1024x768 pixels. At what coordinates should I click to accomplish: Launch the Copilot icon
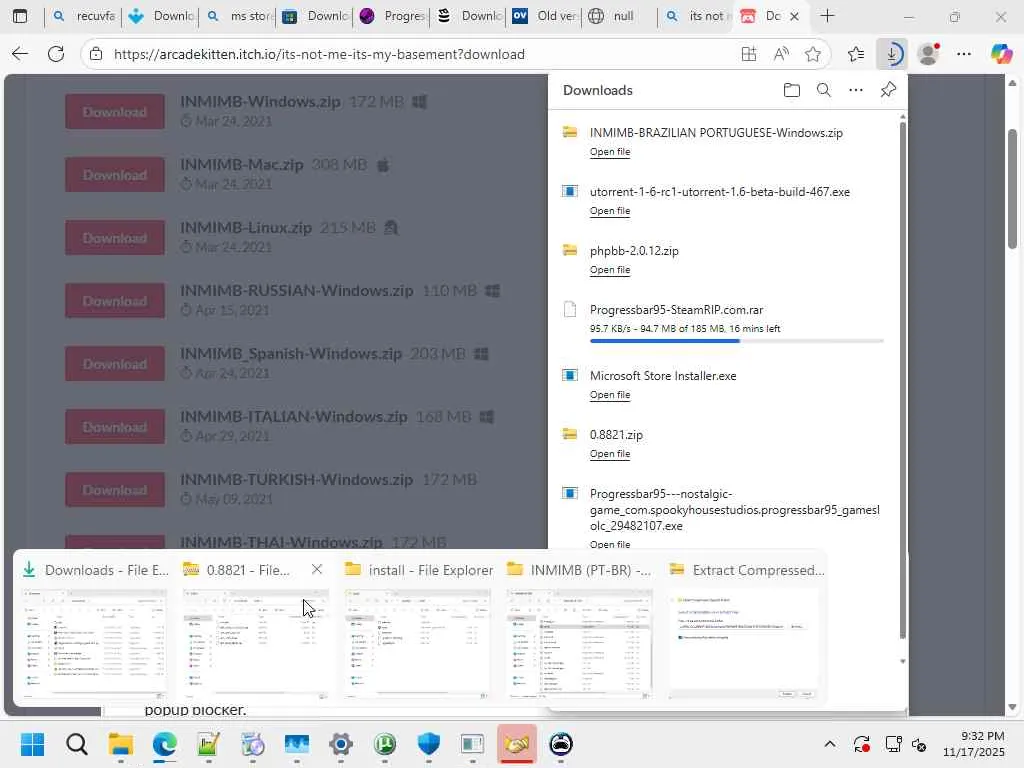point(1001,54)
